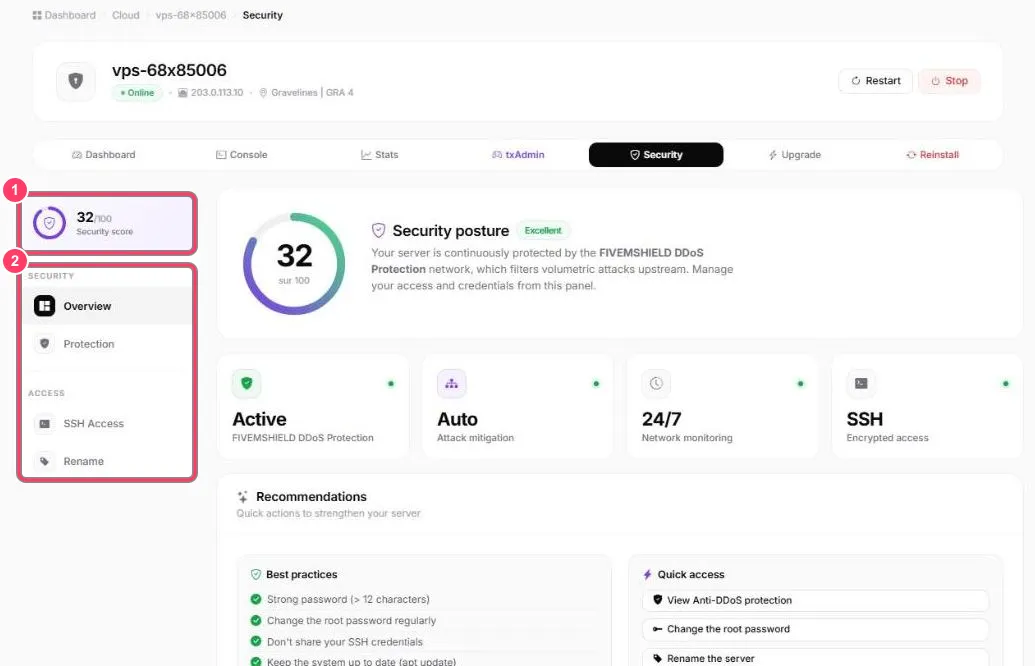
Task: Click the Cloud breadcrumb link
Action: 125,15
